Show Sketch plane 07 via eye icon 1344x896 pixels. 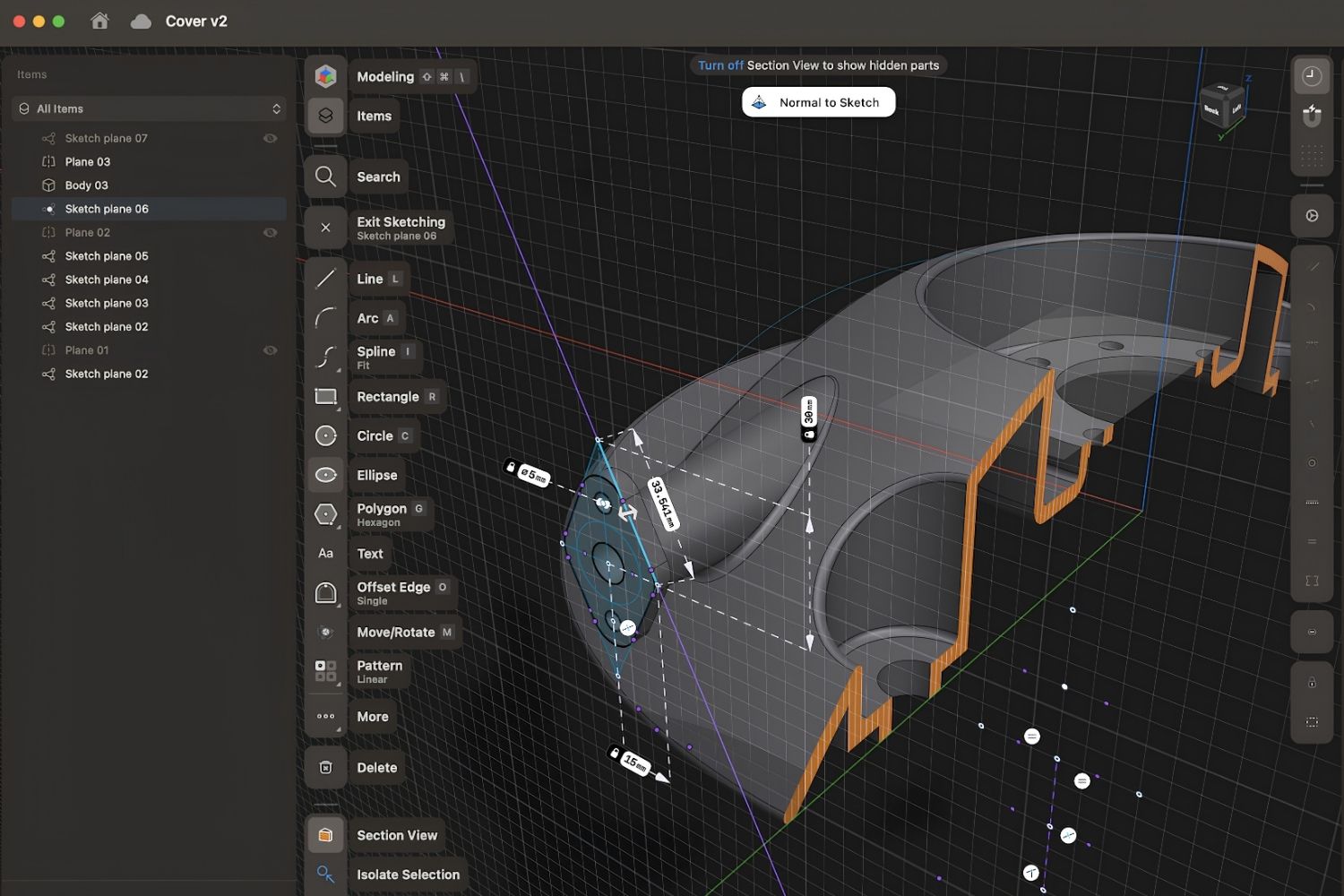[x=270, y=138]
